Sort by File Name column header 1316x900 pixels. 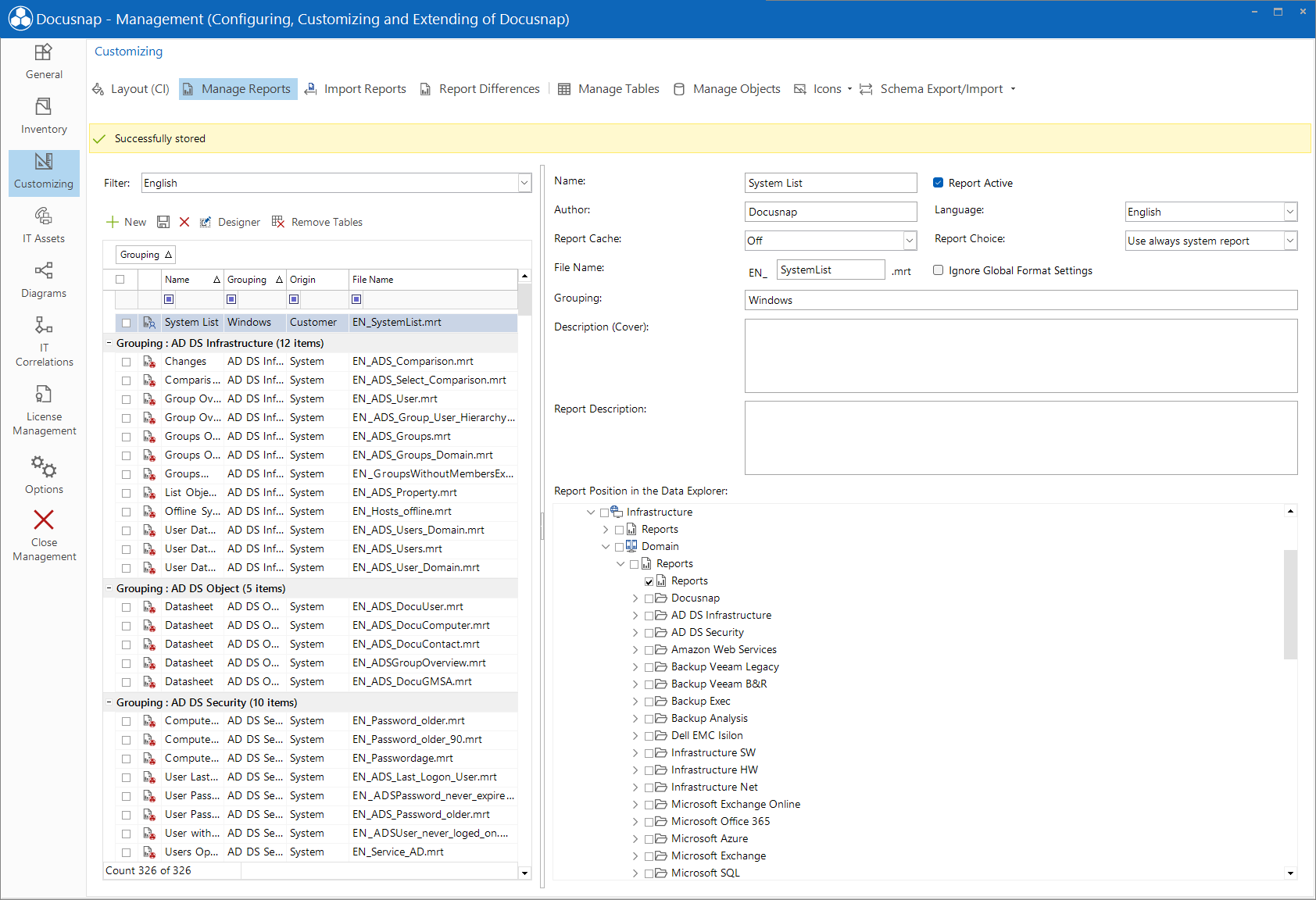point(433,280)
